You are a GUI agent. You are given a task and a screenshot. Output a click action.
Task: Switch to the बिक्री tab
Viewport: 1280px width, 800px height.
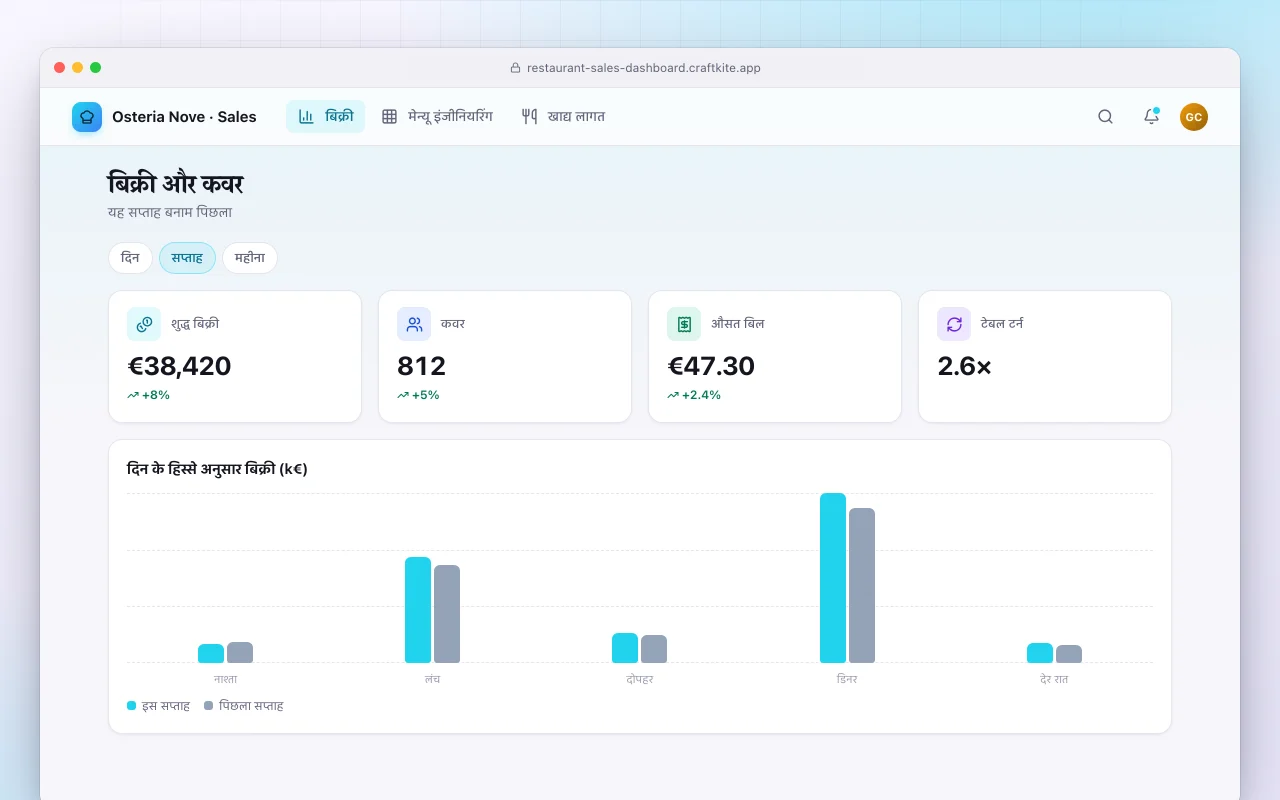click(326, 117)
